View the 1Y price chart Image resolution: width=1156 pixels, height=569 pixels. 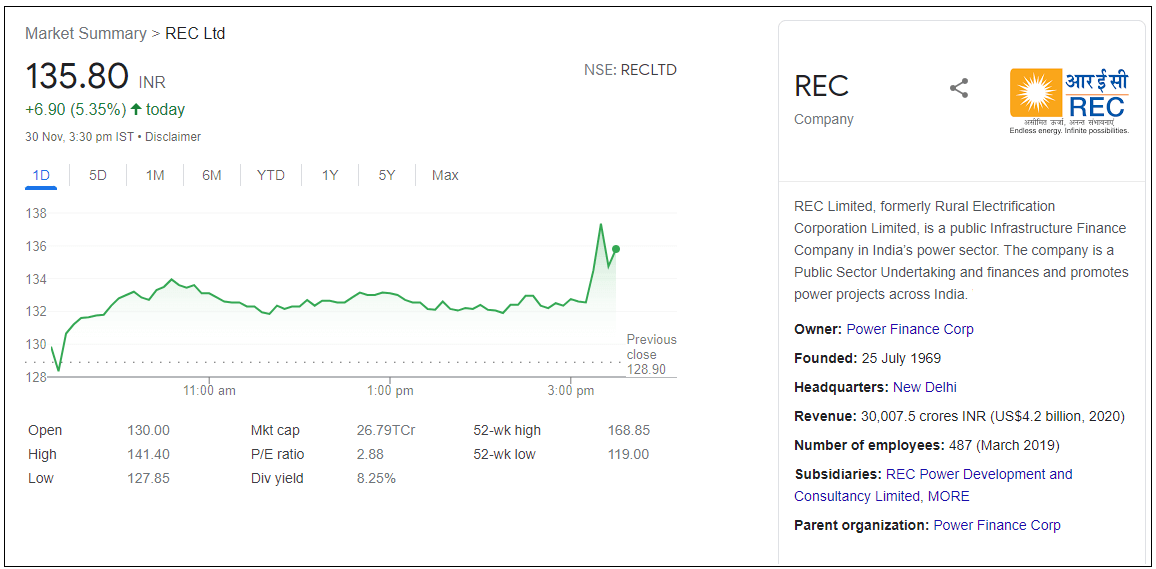pyautogui.click(x=330, y=175)
